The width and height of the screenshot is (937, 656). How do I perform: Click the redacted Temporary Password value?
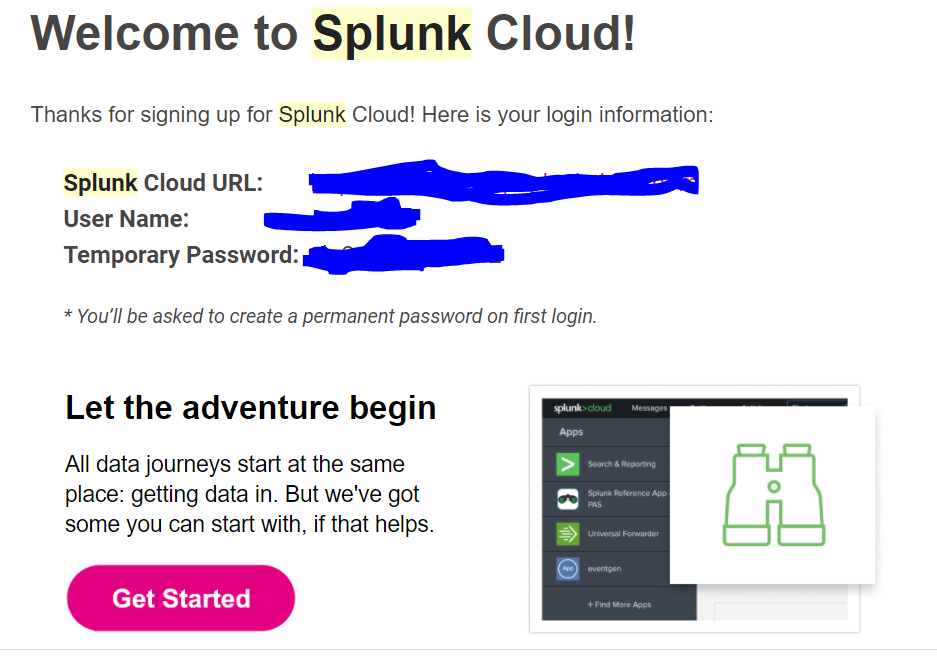(403, 254)
